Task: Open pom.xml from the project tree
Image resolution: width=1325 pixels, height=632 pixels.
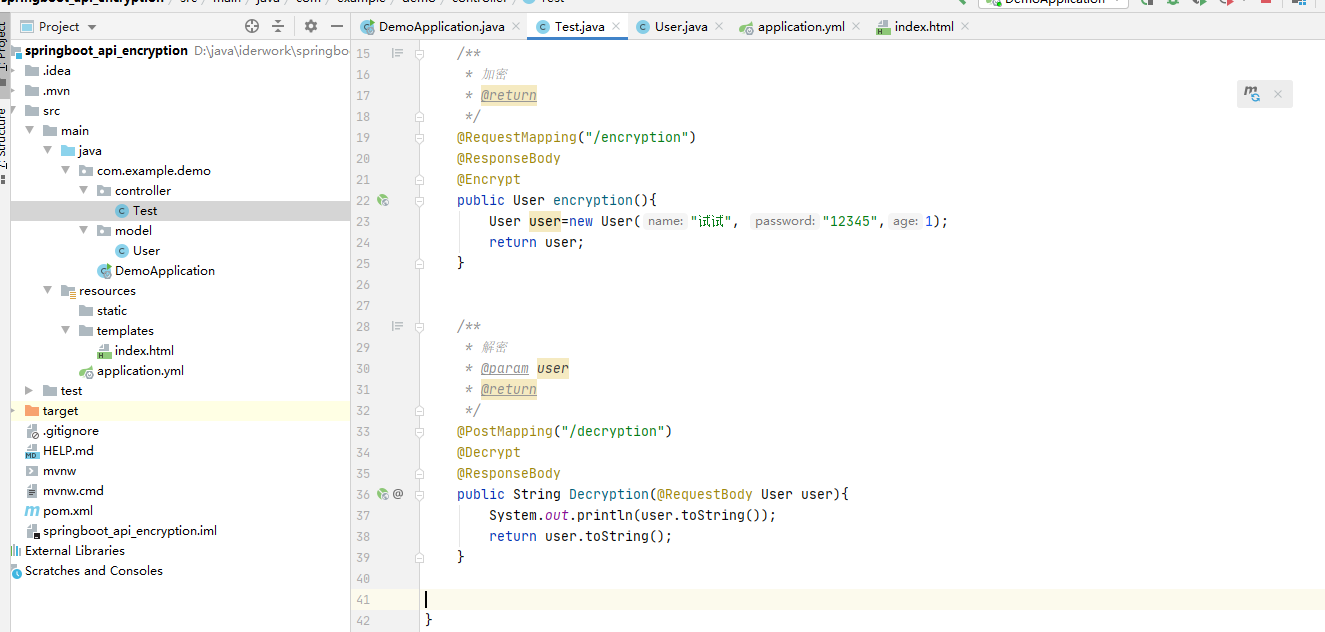Action: tap(68, 511)
